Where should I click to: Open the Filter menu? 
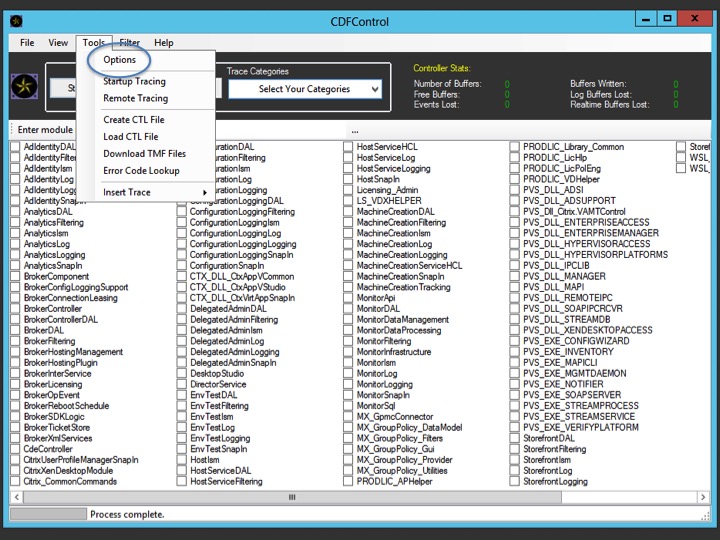pyautogui.click(x=129, y=43)
